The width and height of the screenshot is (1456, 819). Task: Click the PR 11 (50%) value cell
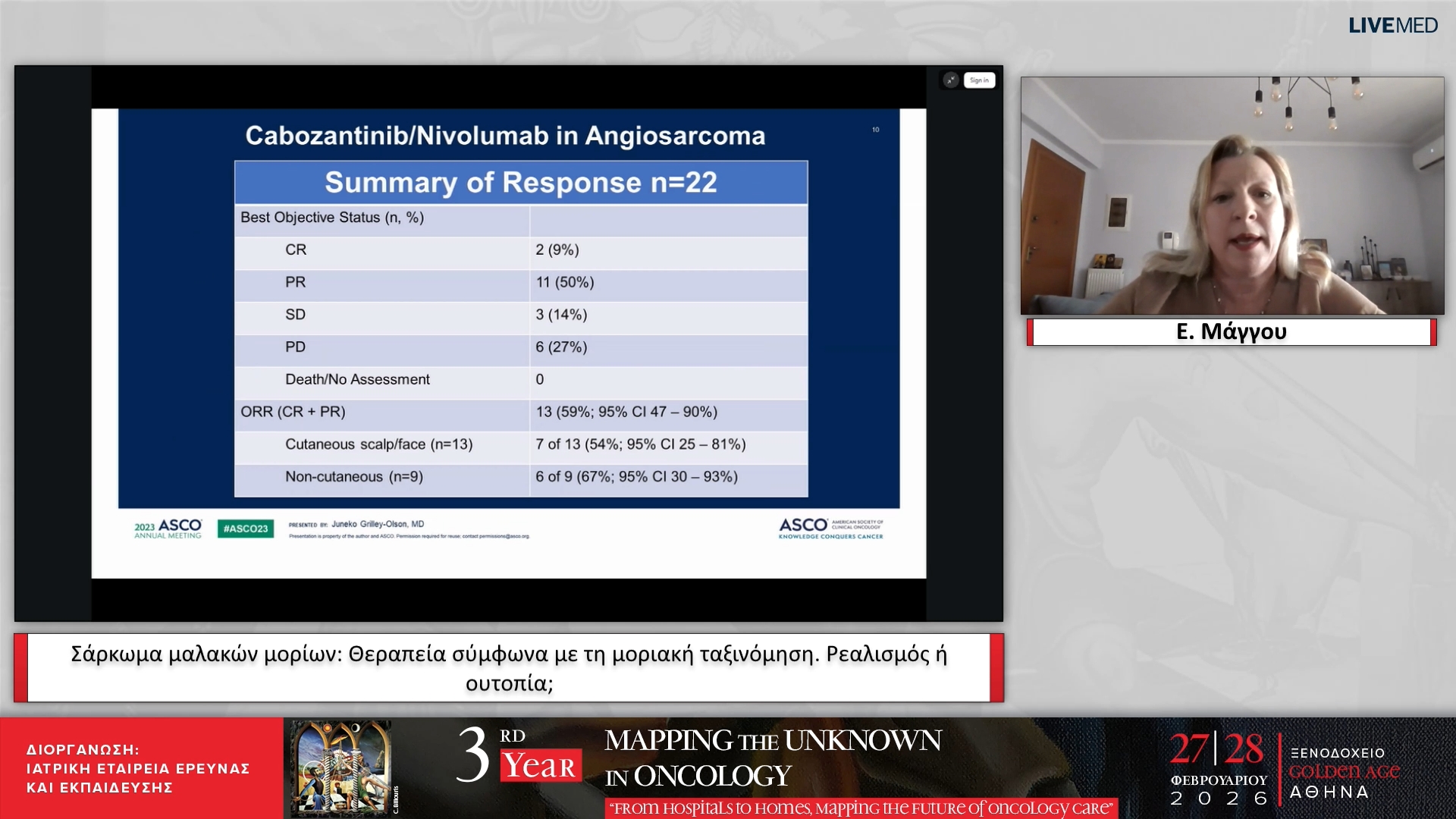point(565,282)
